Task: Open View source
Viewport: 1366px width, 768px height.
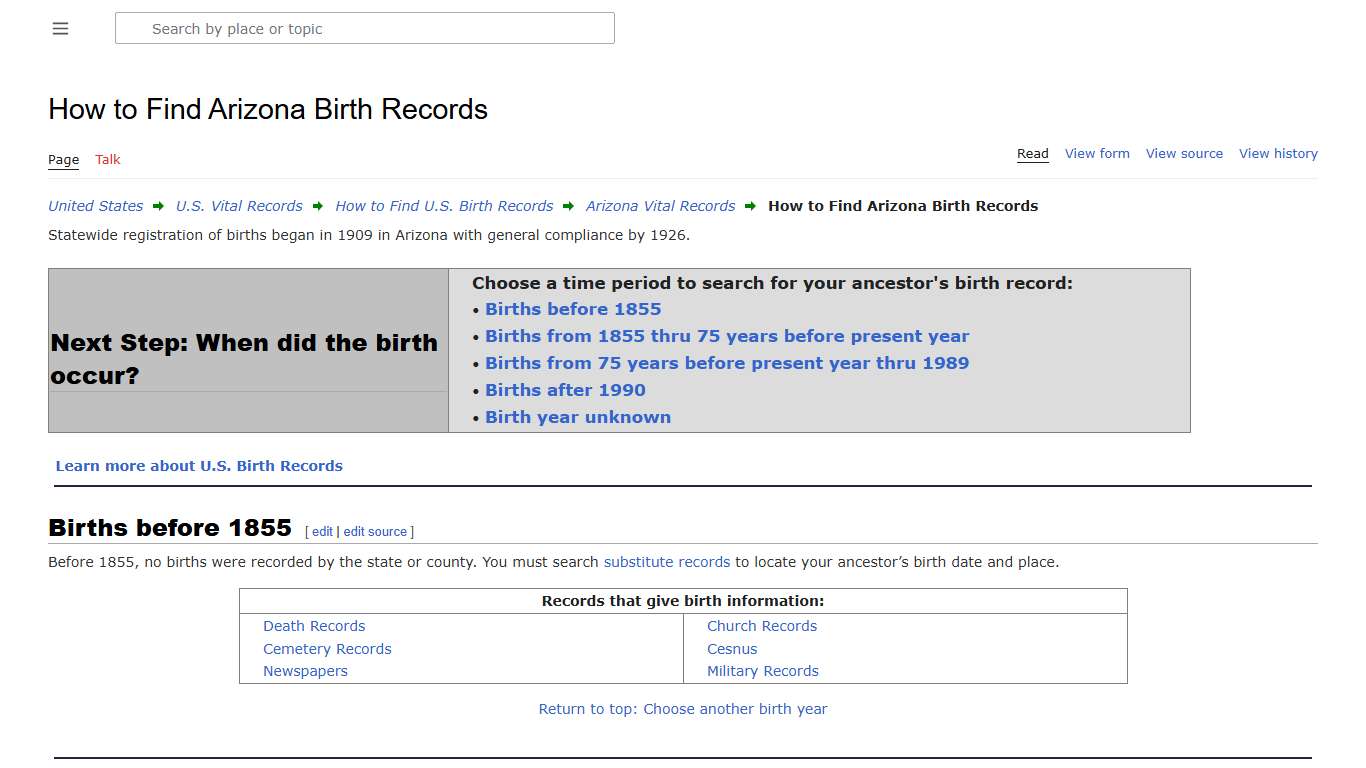Action: coord(1184,153)
